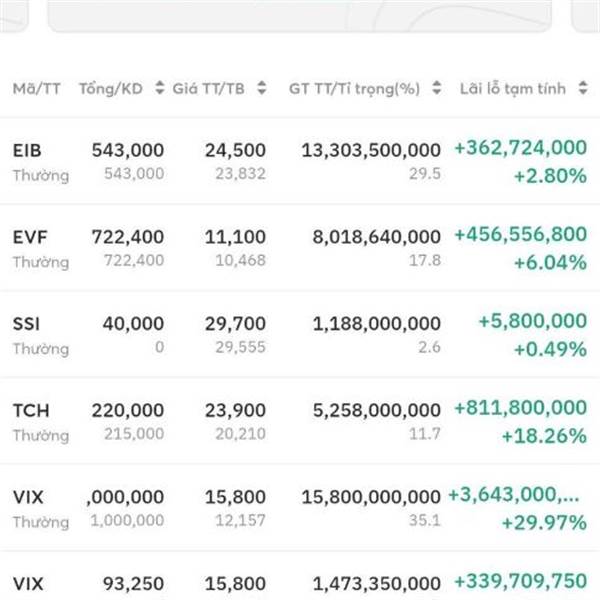Open the VIX row with 93,250 shares
Screen dimensions: 600x600
pyautogui.click(x=300, y=576)
